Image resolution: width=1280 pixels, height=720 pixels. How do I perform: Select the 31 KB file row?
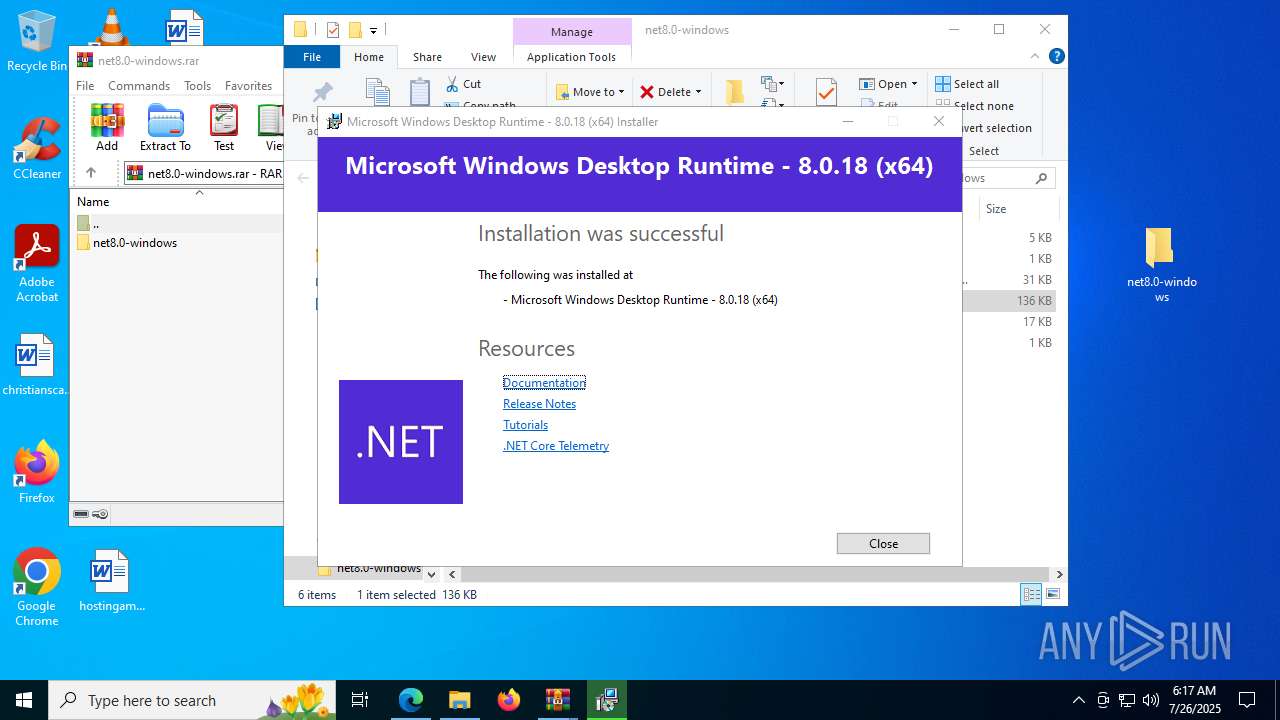(1009, 280)
